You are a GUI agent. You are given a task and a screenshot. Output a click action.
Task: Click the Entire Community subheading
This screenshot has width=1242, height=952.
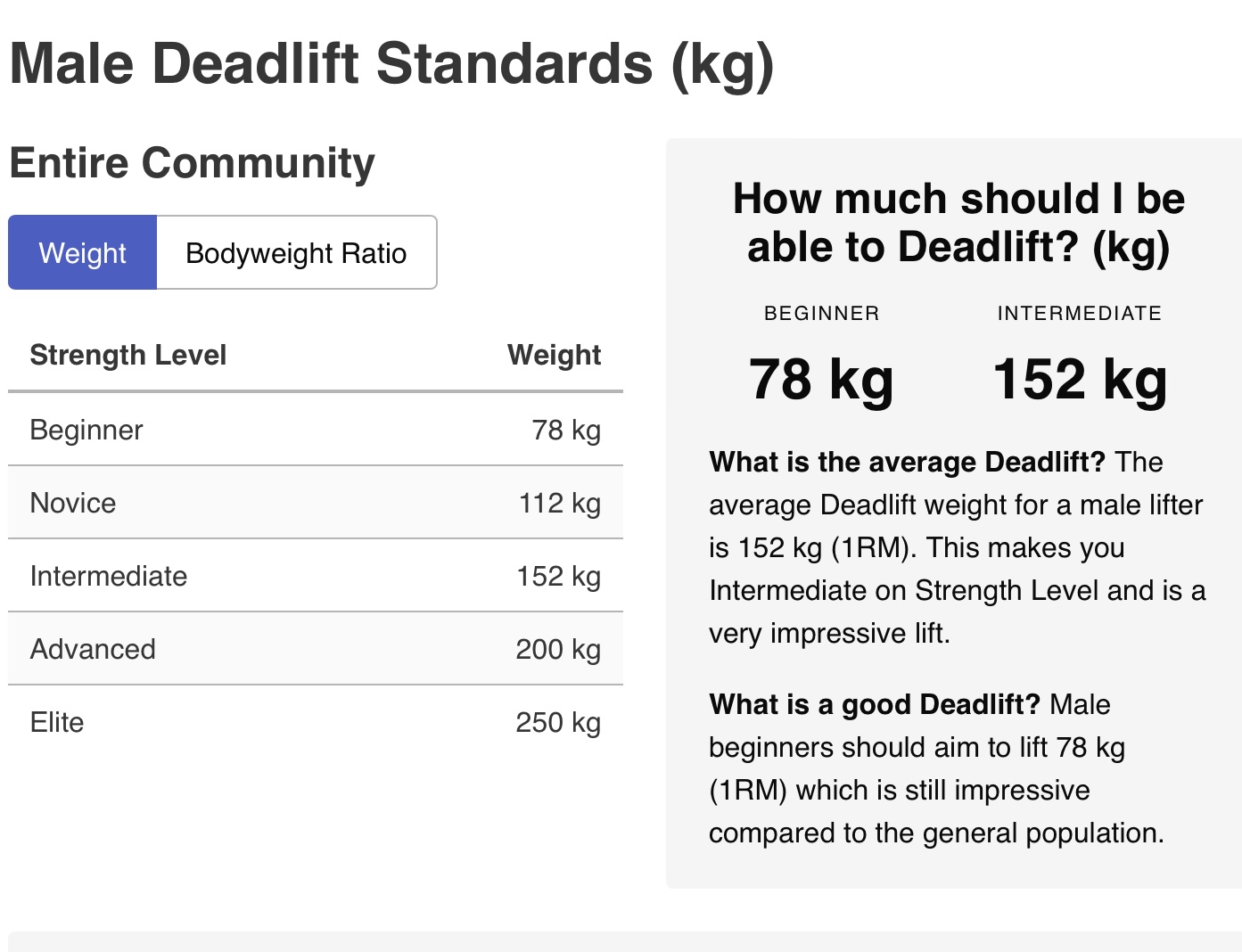click(192, 163)
